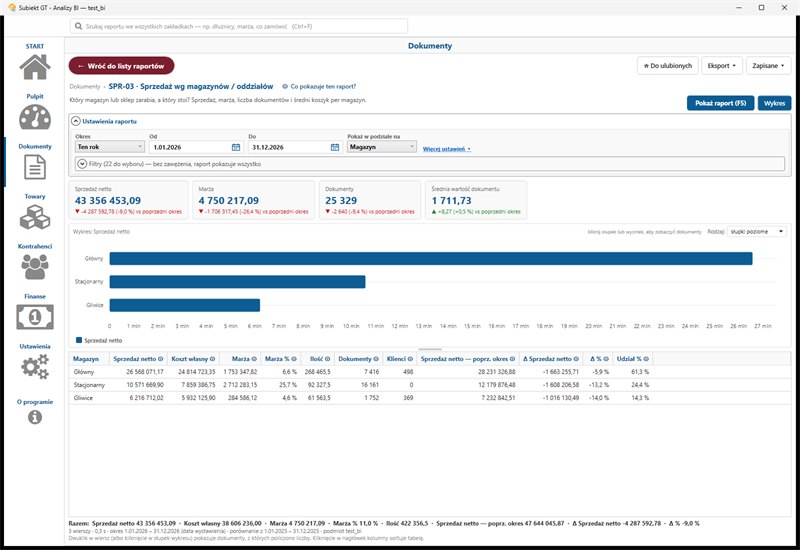Focus the report search input field

click(239, 26)
